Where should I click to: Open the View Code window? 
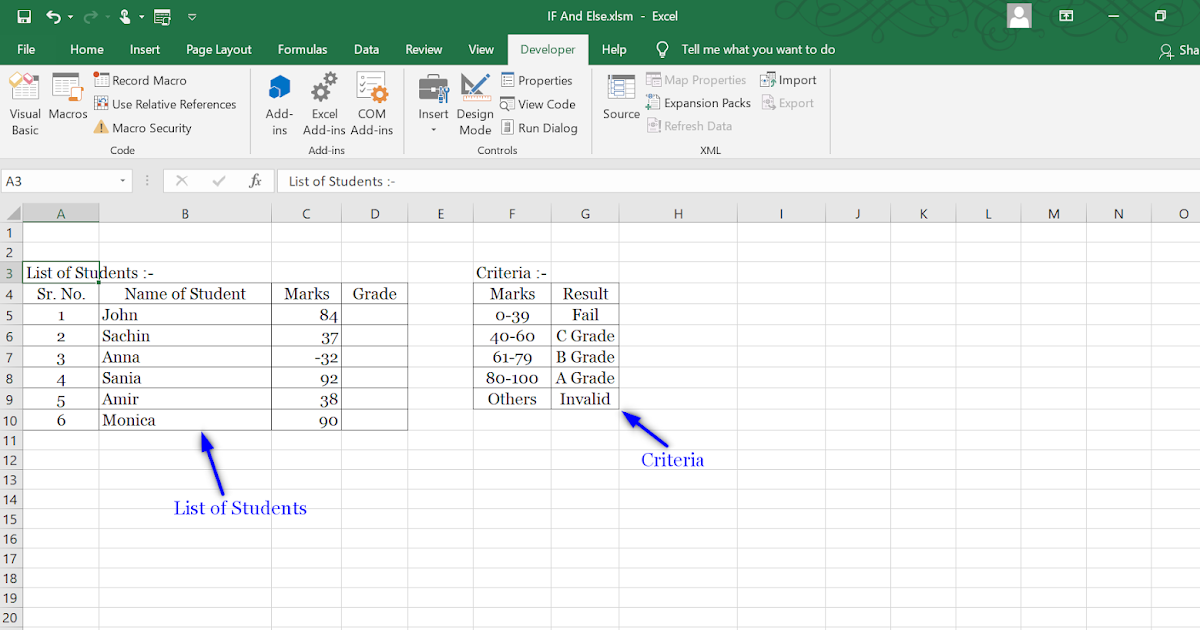(x=539, y=104)
